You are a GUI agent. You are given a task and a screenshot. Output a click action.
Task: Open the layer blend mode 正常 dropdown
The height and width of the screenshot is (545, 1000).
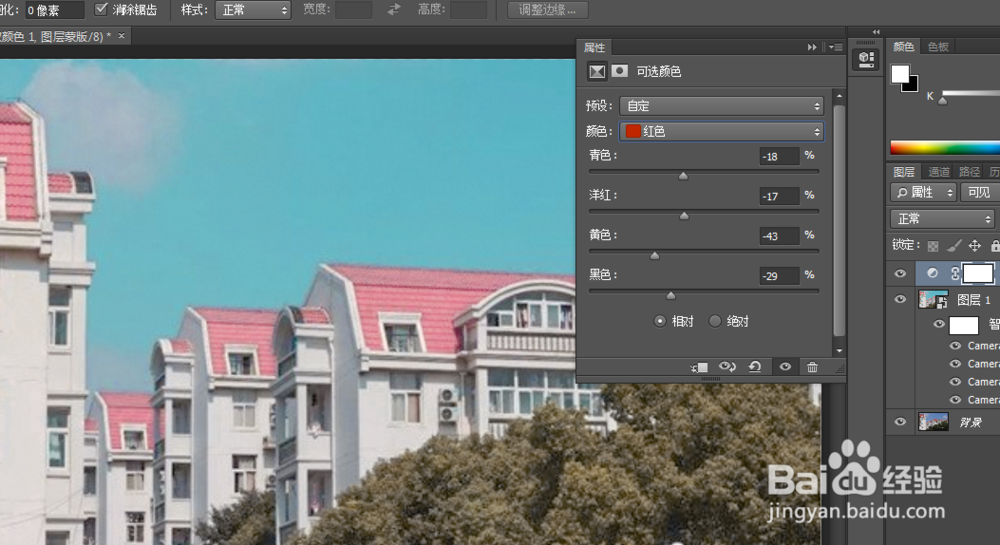942,219
